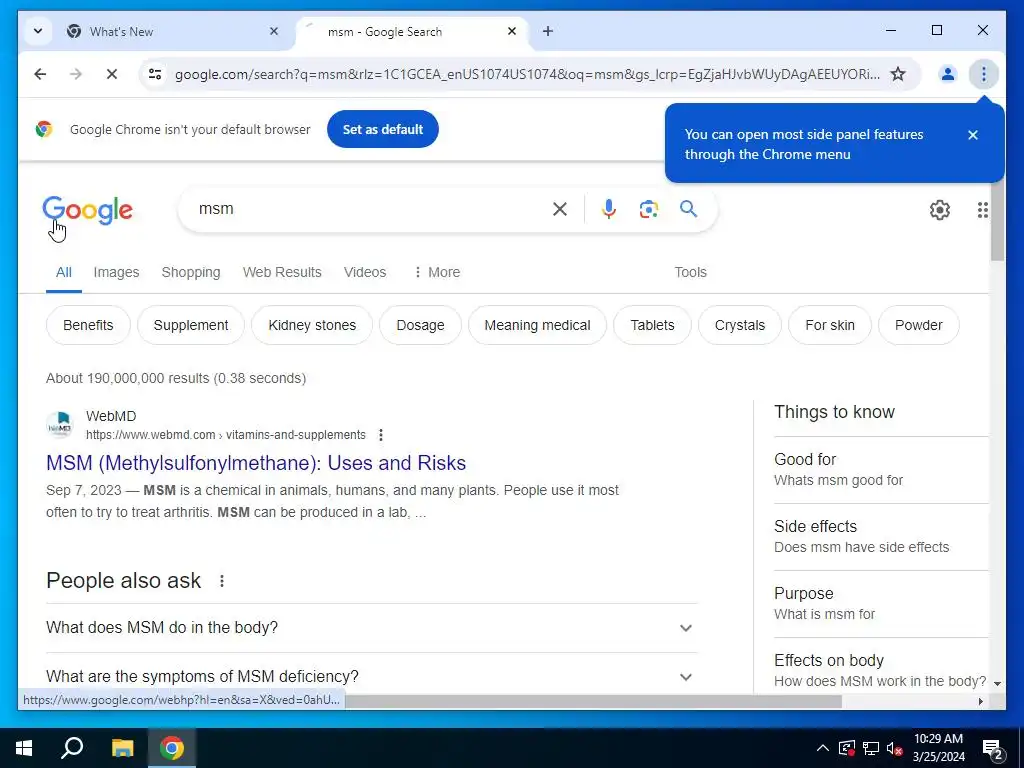
Task: Open Google quick settings gear
Action: click(x=940, y=210)
